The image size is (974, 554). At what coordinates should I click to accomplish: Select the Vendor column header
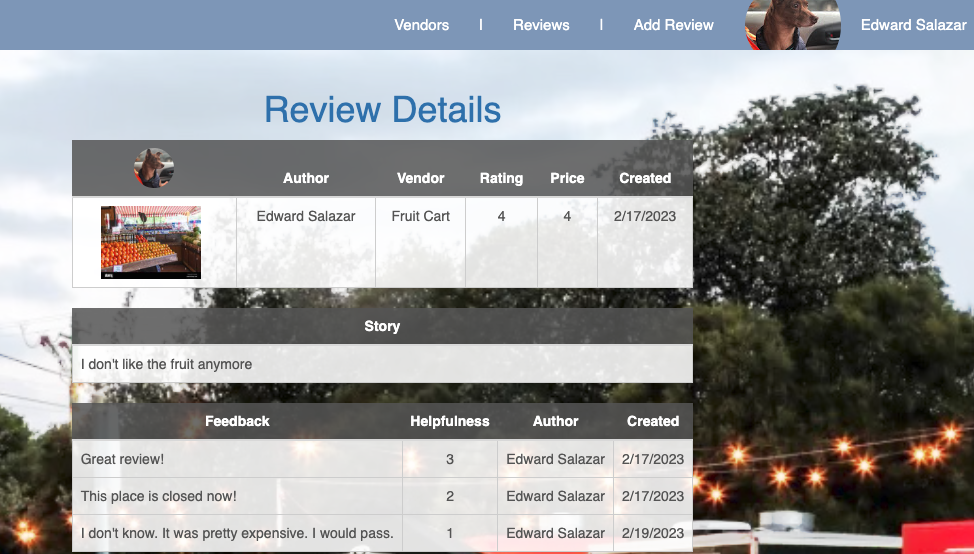(421, 178)
